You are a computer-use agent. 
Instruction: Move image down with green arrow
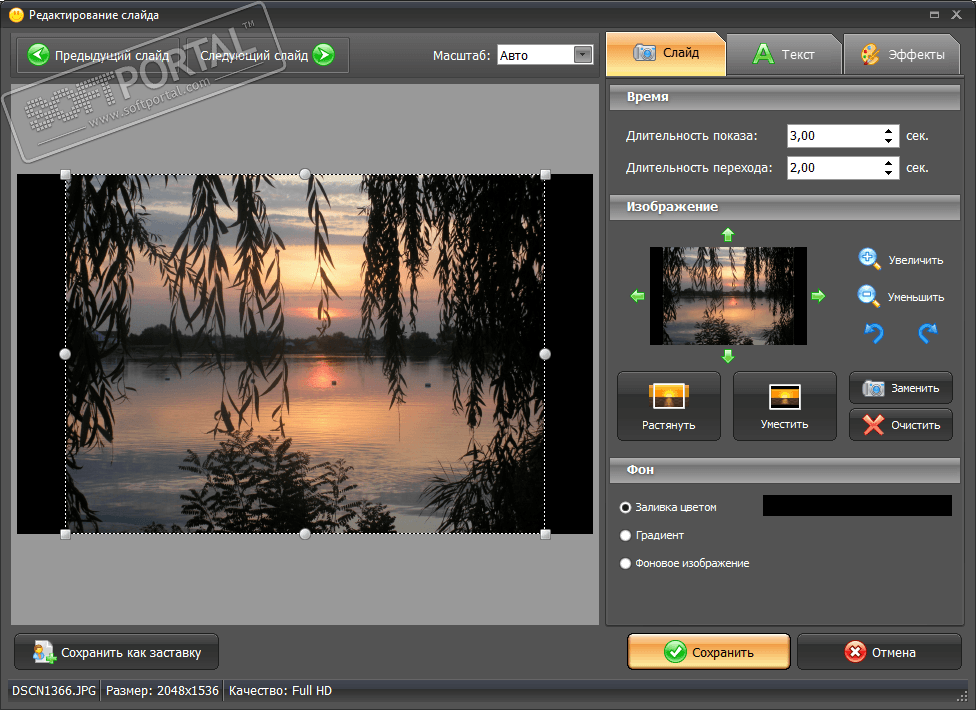[728, 356]
